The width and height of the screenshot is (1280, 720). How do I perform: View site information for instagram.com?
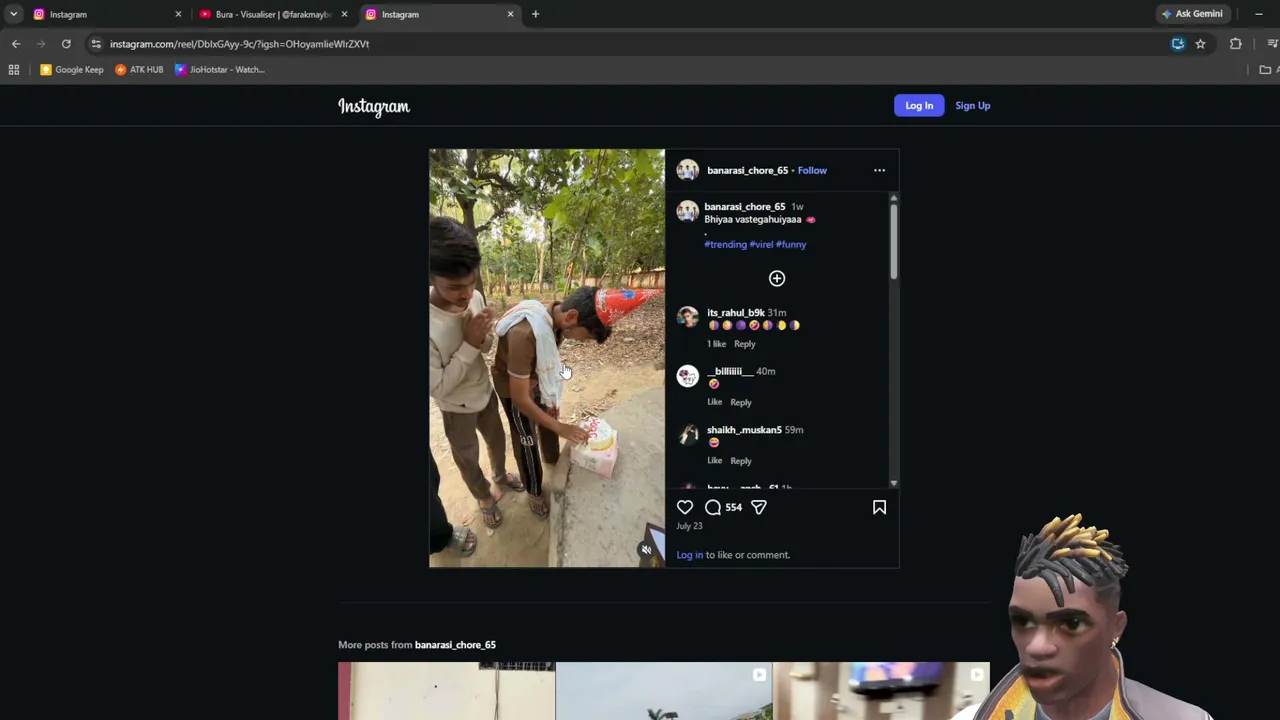pos(95,44)
